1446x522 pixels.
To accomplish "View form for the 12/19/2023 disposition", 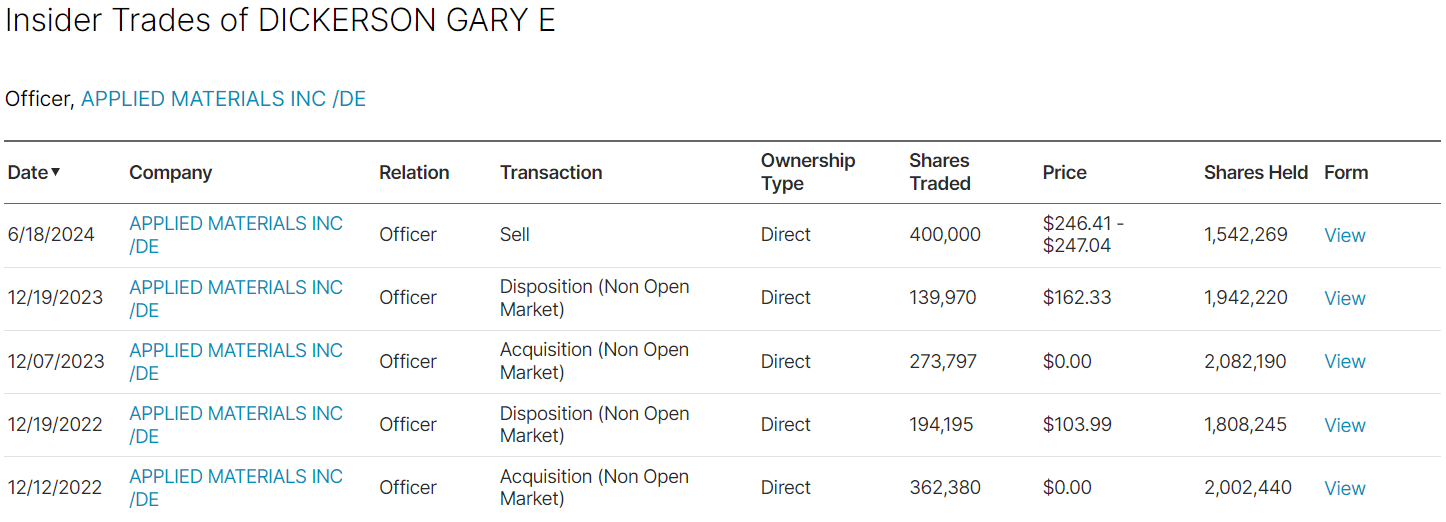I will coord(1344,298).
